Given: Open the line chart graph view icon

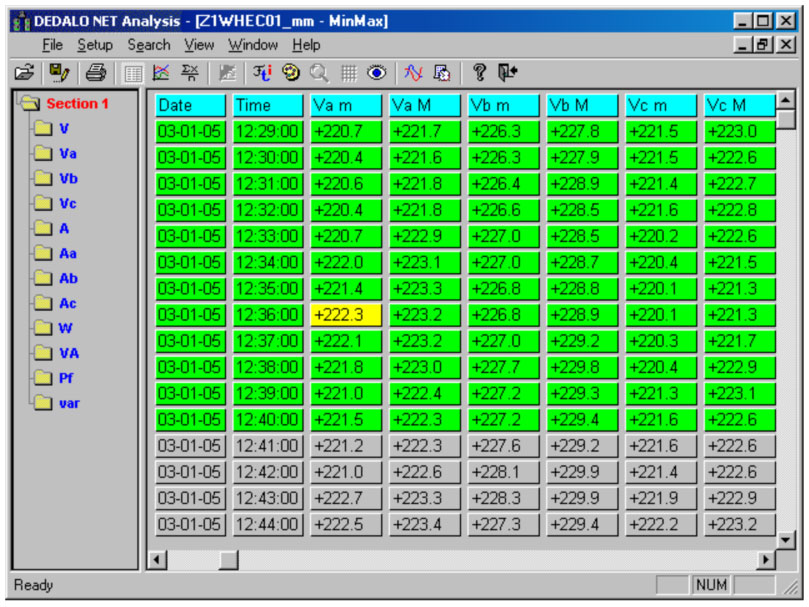Looking at the screenshot, I should tap(160, 73).
